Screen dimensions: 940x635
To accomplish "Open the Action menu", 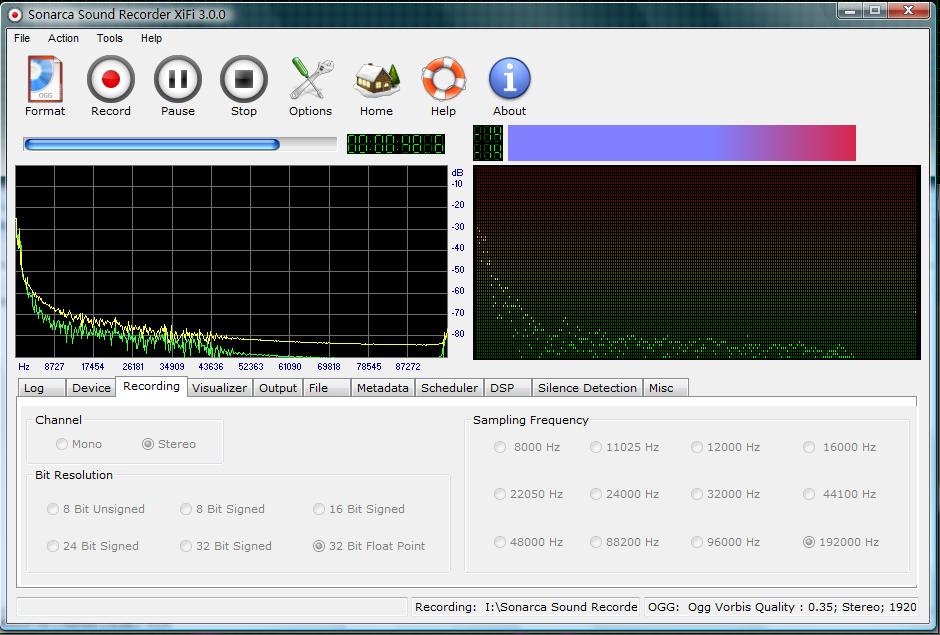I will [63, 38].
